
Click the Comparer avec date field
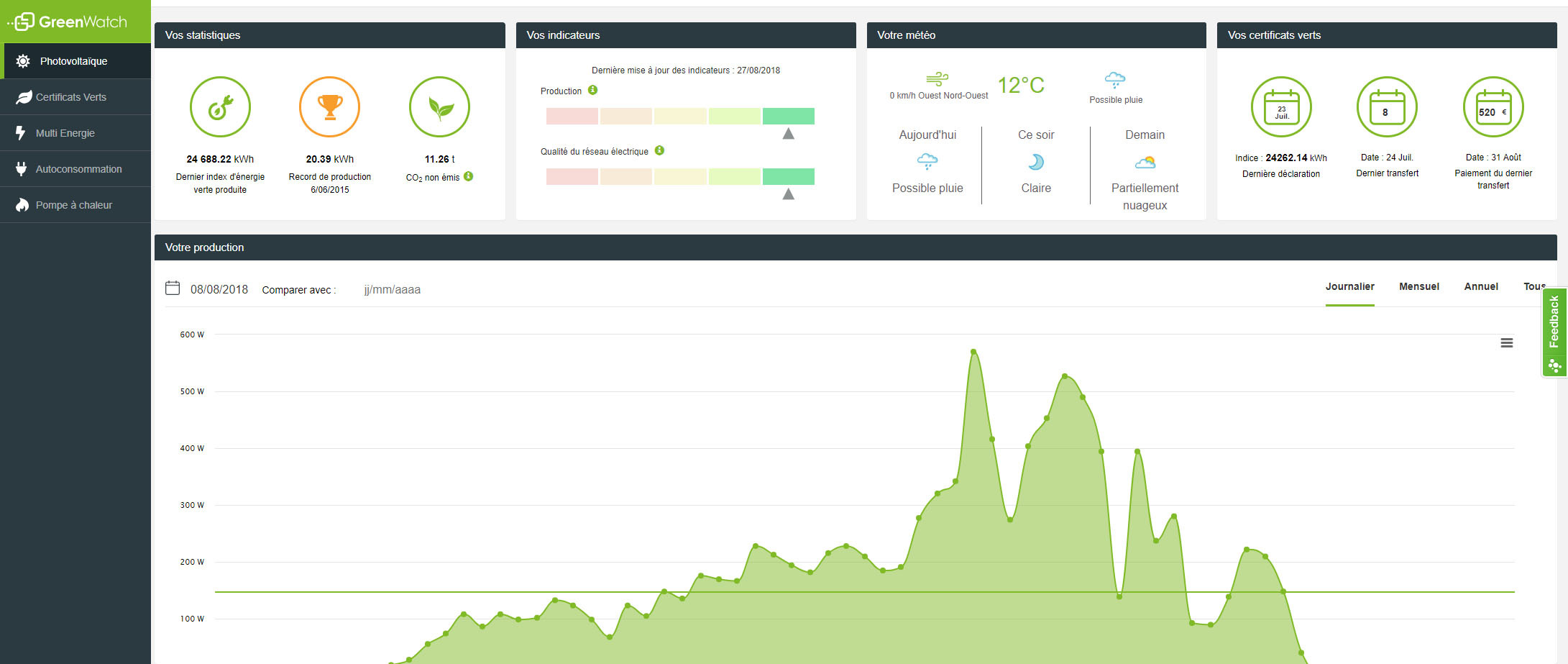[393, 290]
